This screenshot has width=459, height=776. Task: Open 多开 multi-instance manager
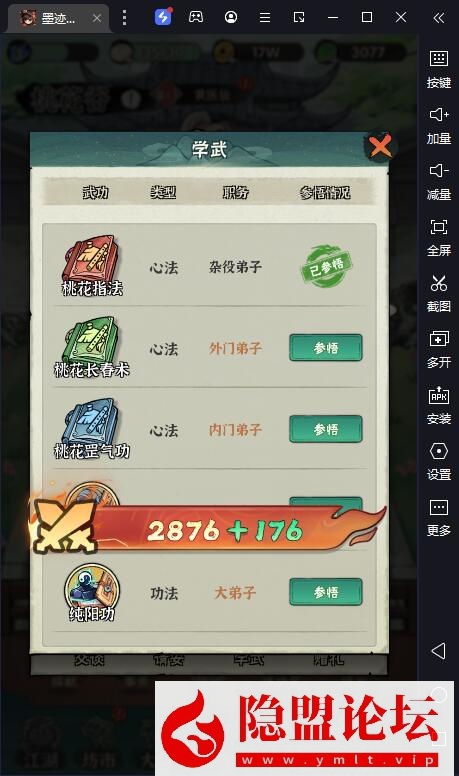coord(439,349)
